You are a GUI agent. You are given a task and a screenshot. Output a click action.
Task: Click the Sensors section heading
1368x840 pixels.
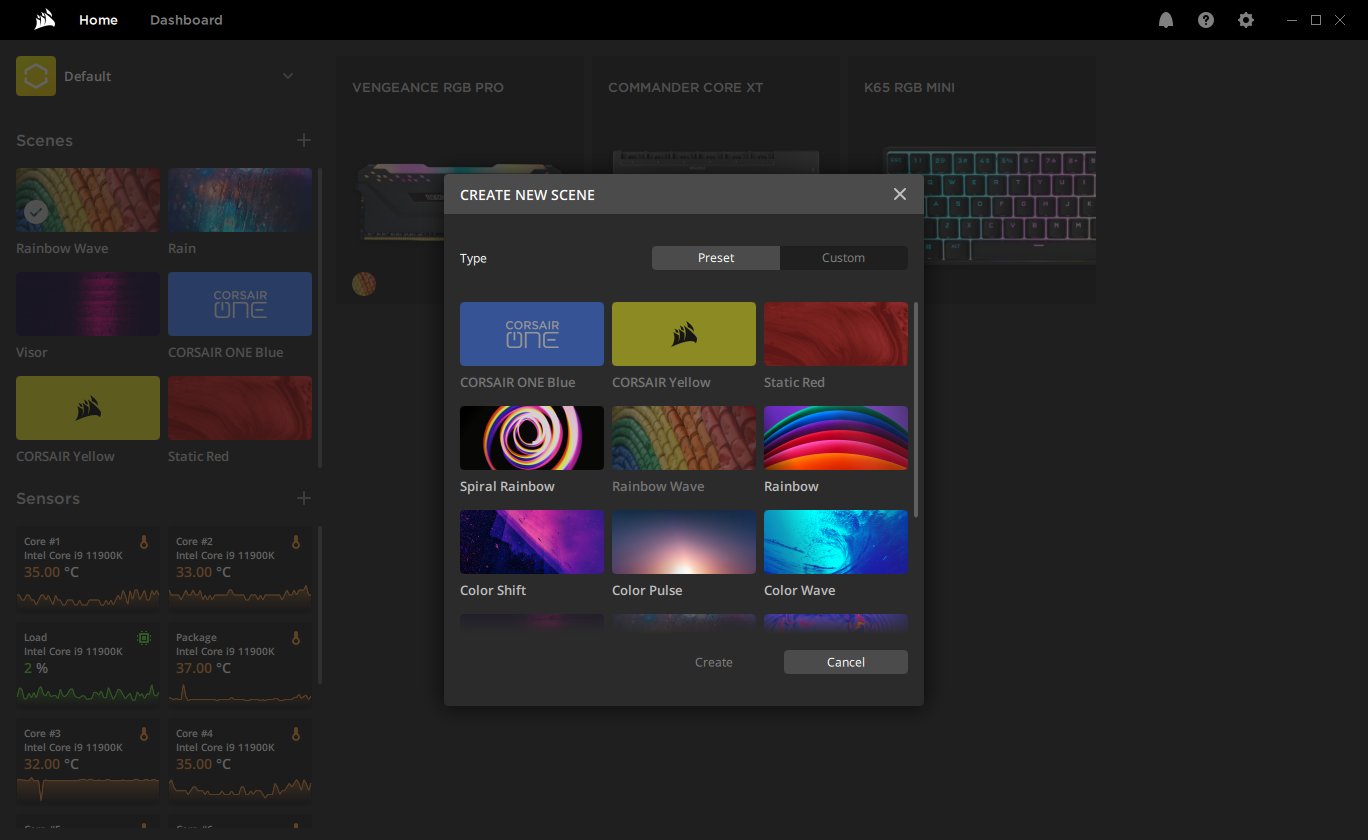click(x=48, y=499)
